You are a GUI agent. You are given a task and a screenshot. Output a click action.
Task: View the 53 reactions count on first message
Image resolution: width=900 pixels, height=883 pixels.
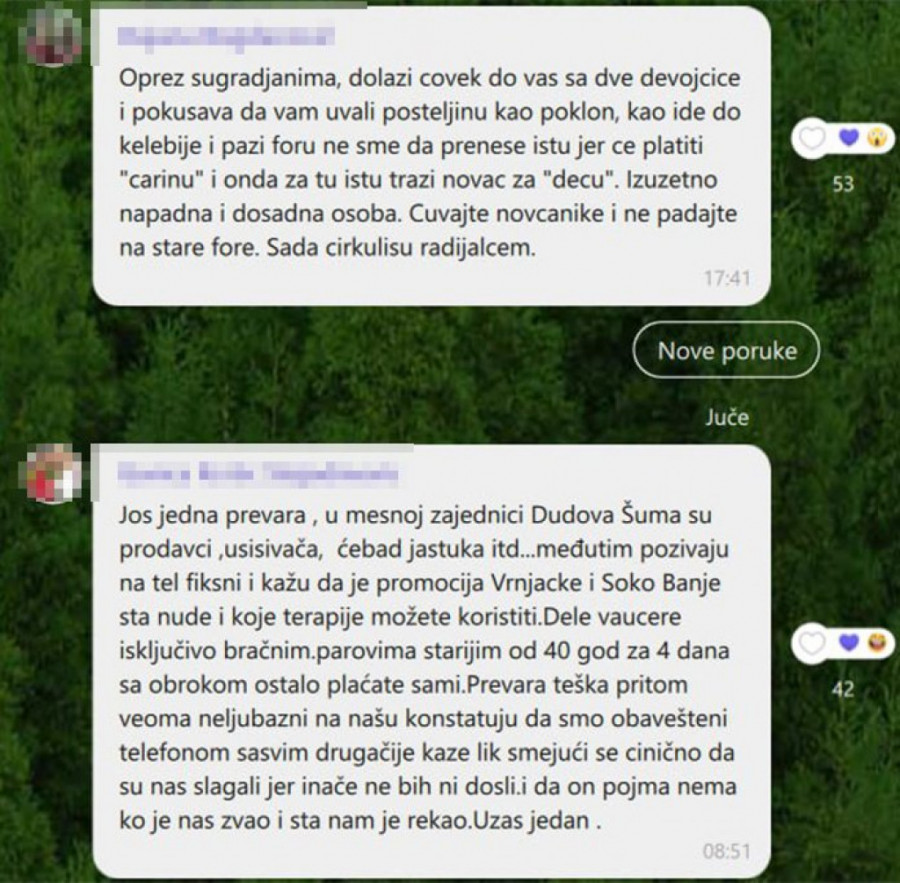(x=843, y=184)
